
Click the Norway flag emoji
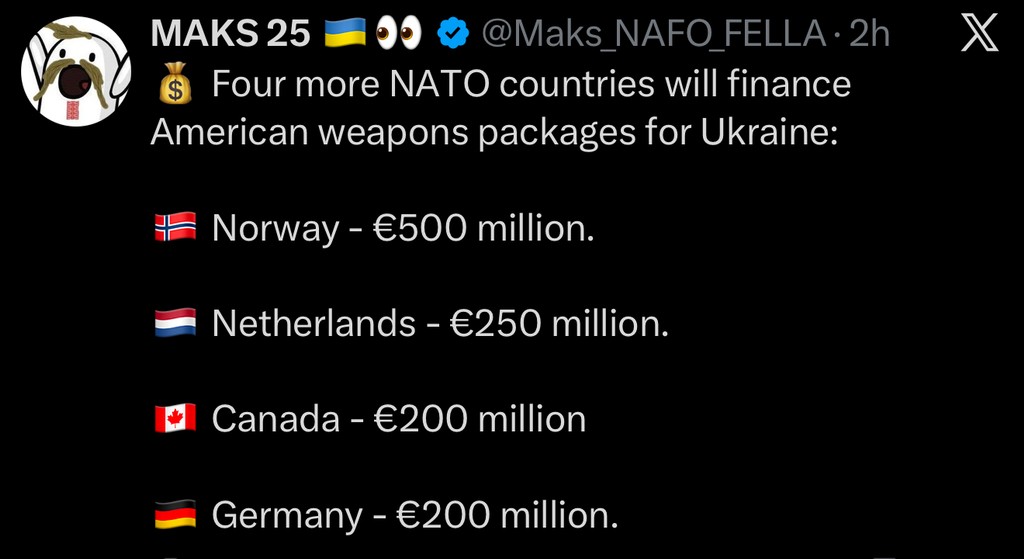tap(174, 229)
